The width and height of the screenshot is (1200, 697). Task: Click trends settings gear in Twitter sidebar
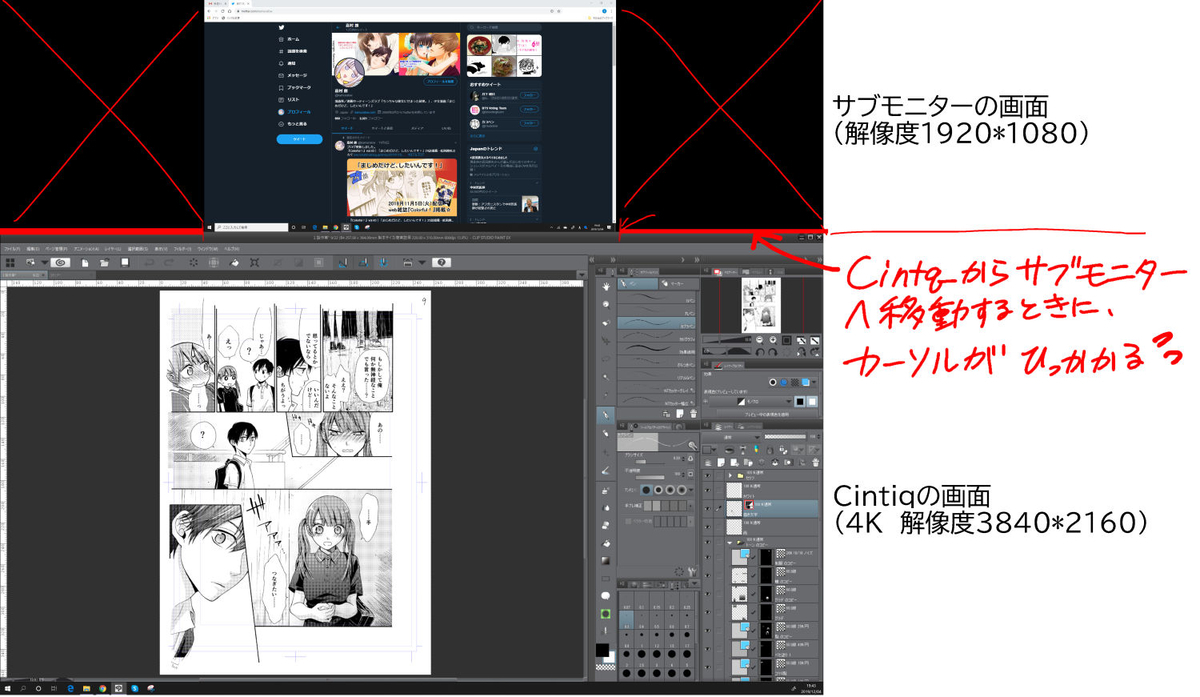coord(535,149)
